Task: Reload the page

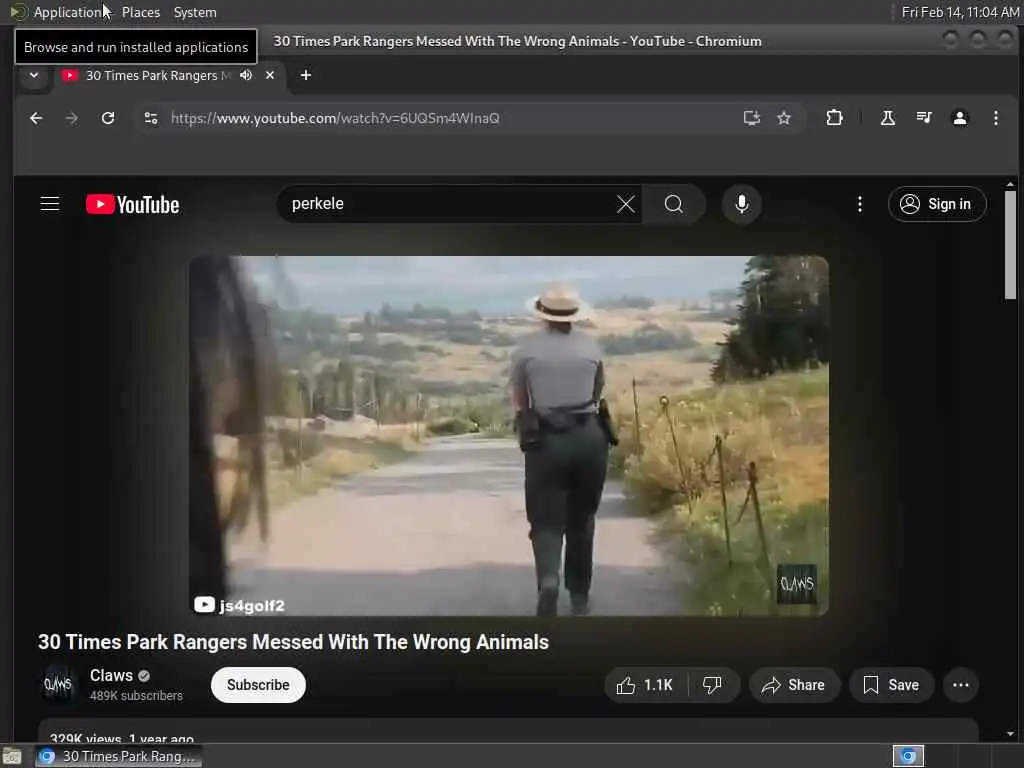Action: (108, 118)
